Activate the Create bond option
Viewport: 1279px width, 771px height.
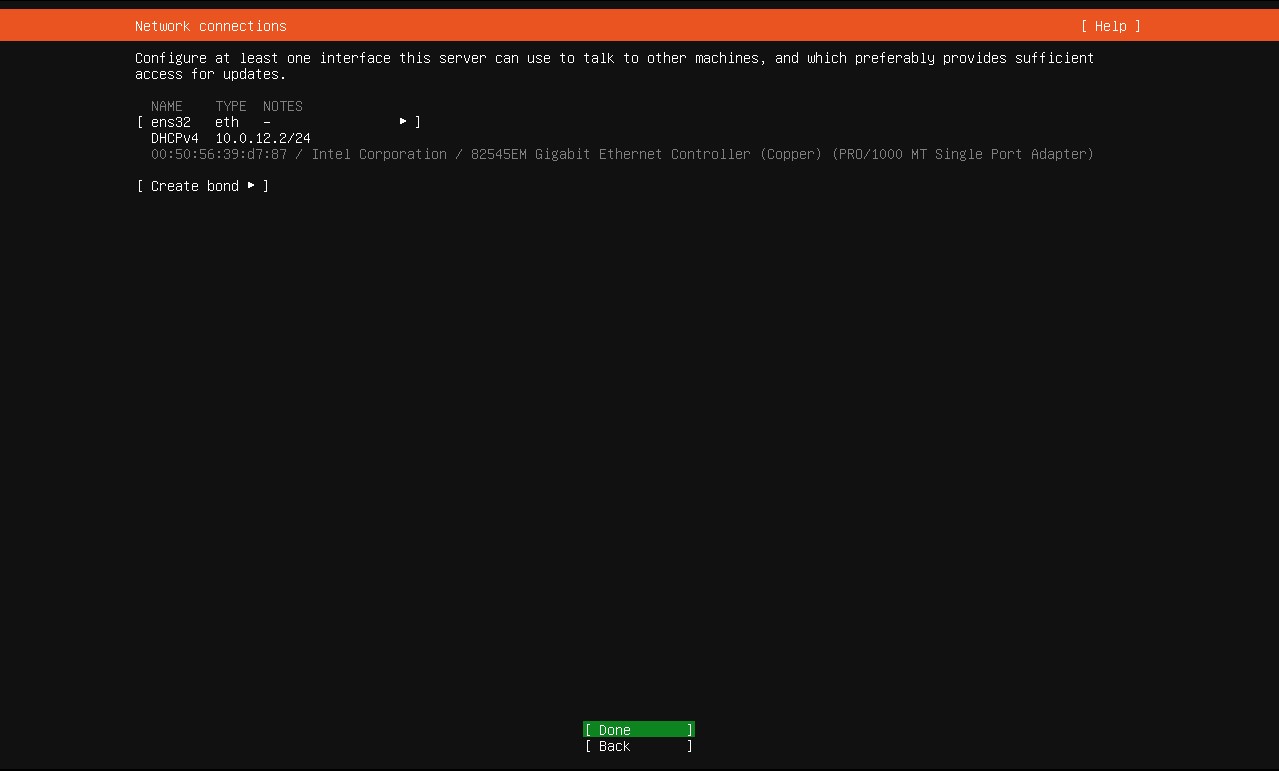pos(196,186)
